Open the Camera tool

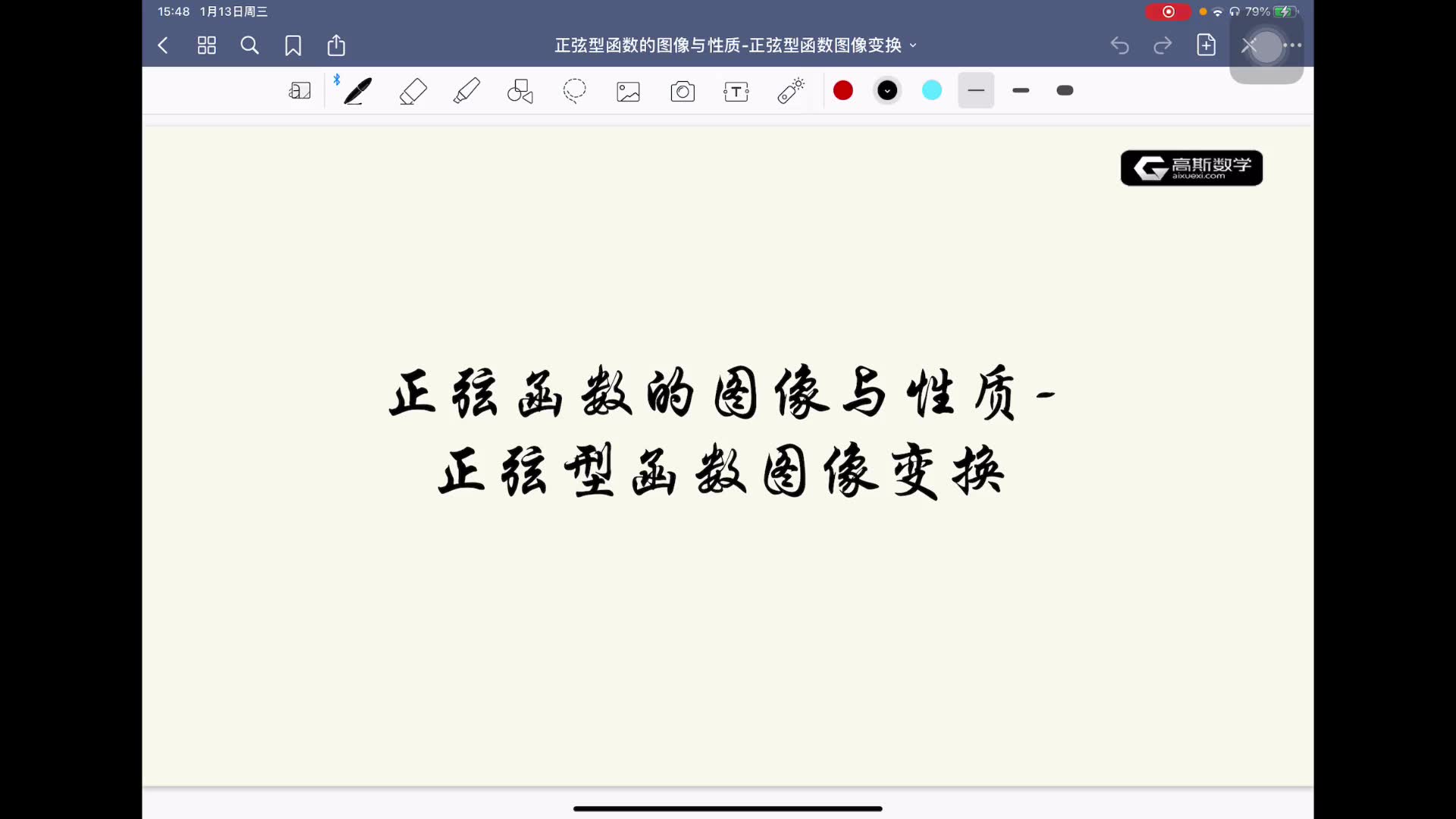tap(682, 92)
